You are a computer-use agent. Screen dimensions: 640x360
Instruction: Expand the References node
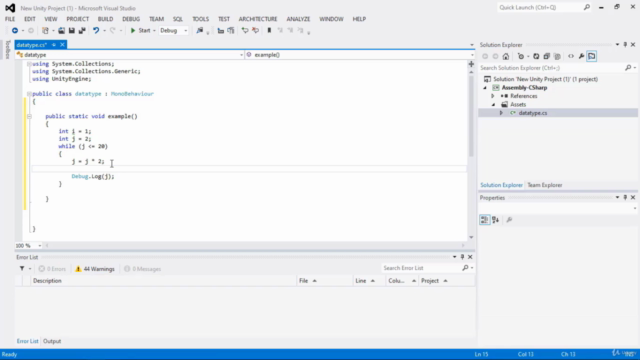tap(493, 96)
